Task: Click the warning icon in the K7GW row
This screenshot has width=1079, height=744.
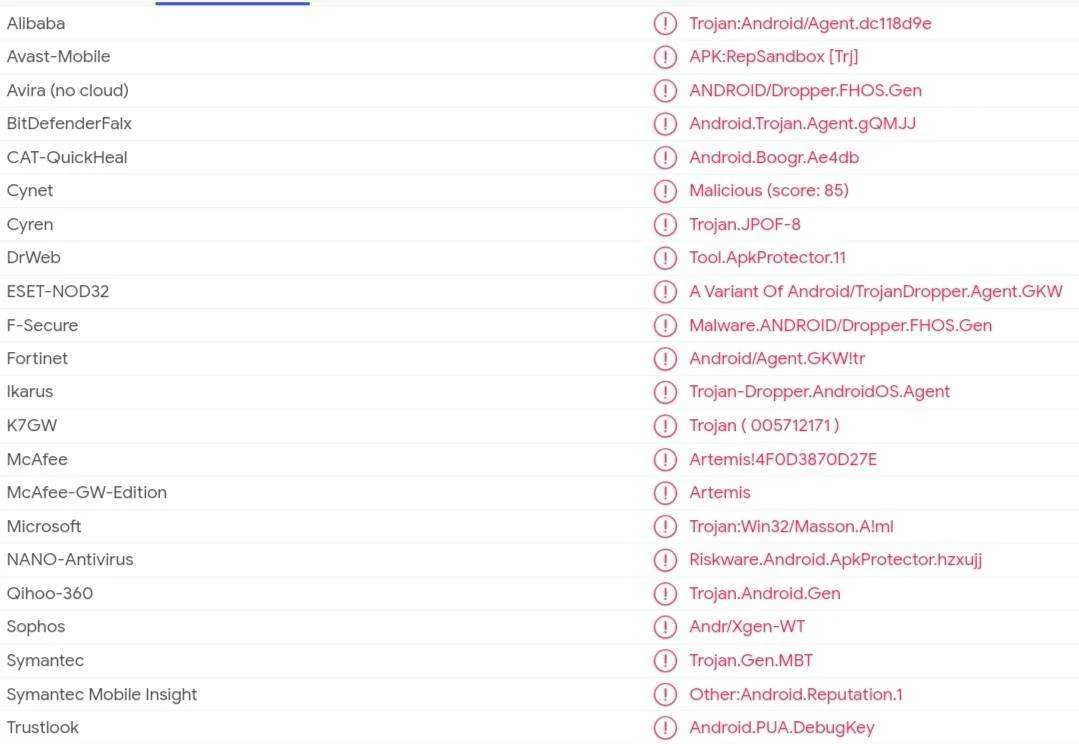Action: coord(665,426)
